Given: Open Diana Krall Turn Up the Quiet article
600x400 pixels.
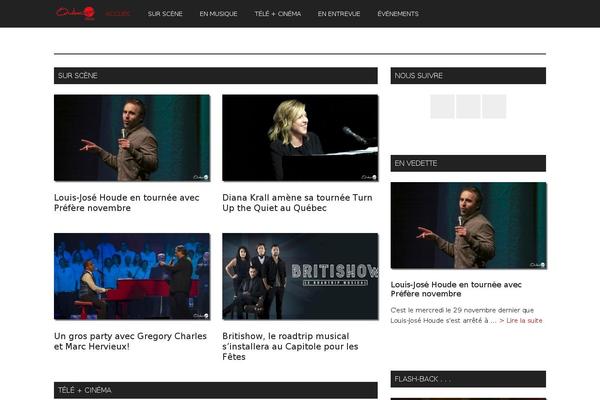Looking at the screenshot, I should tap(297, 203).
